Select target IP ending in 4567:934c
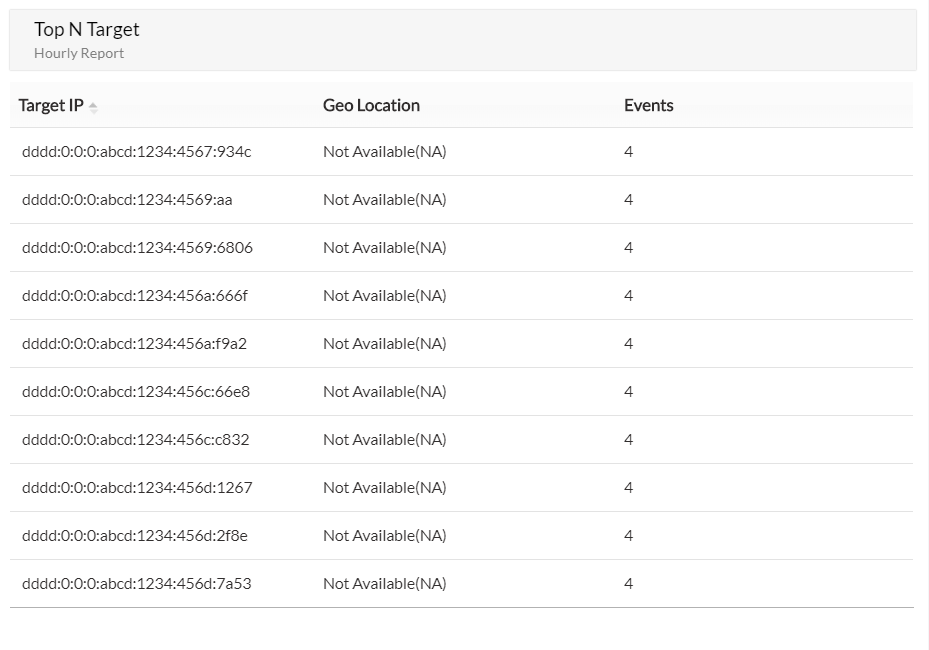This screenshot has width=929, height=650. click(136, 152)
